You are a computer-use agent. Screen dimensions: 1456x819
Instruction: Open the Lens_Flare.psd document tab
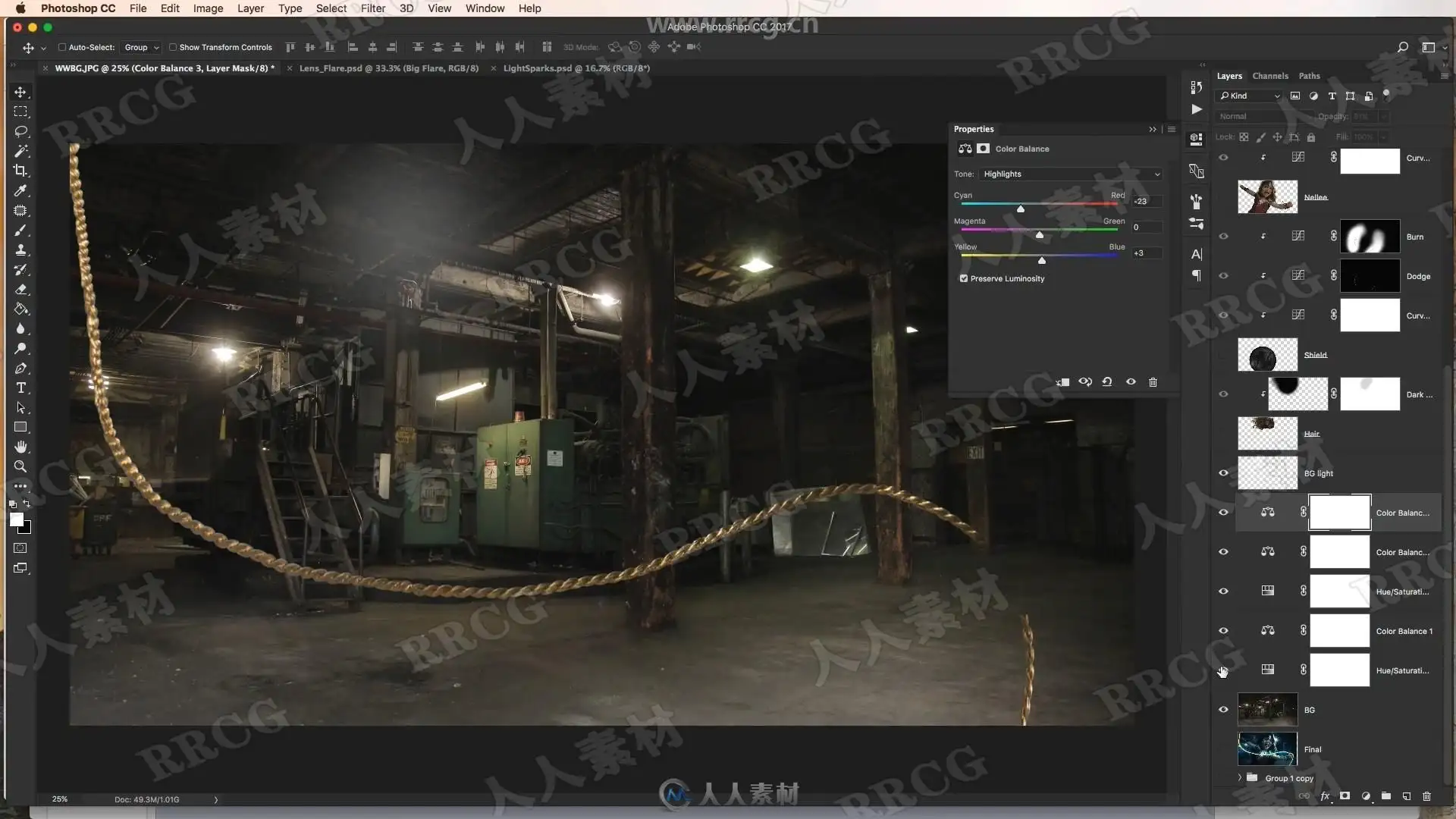388,68
